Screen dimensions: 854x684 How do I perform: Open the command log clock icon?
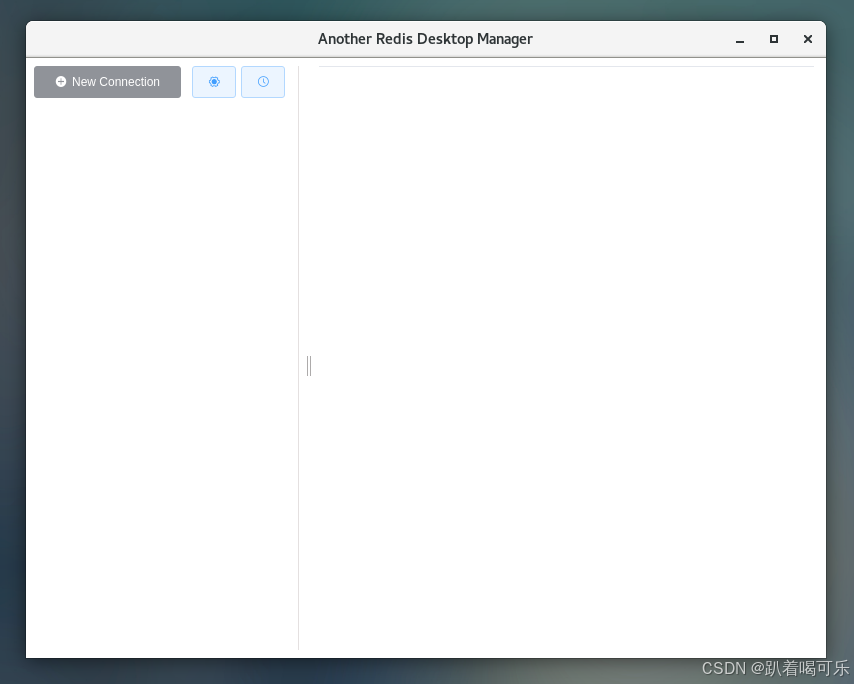click(x=263, y=82)
